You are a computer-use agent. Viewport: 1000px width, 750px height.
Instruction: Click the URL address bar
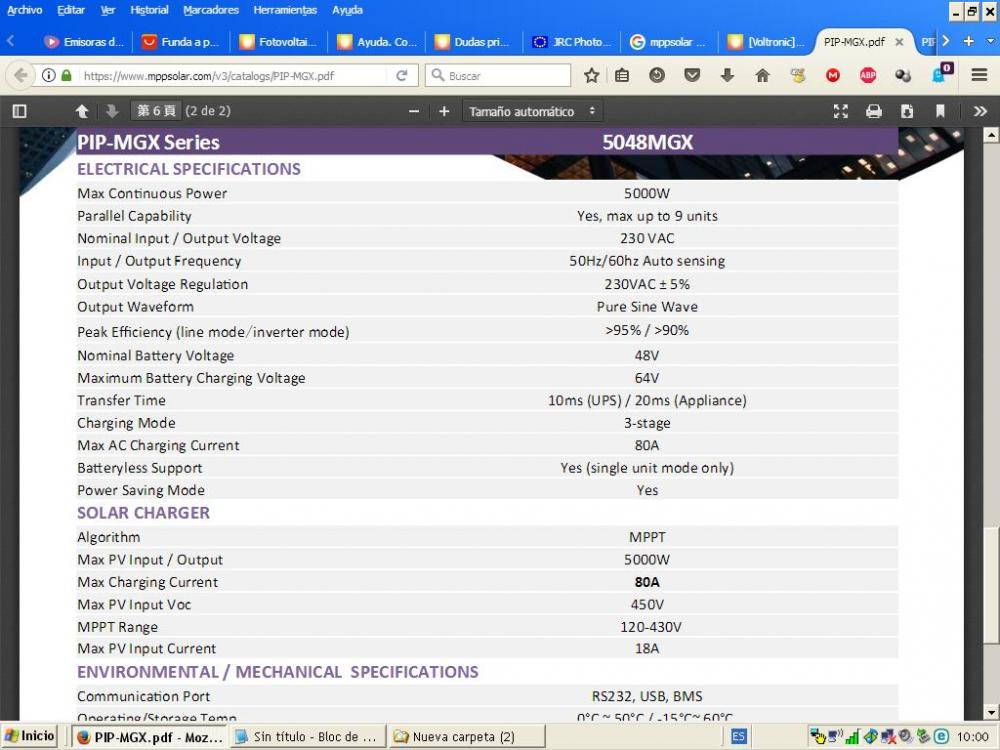233,76
